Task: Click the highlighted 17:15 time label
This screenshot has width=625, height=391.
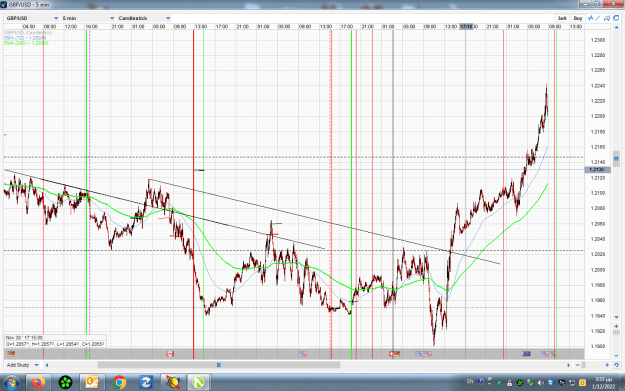Action: click(466, 26)
